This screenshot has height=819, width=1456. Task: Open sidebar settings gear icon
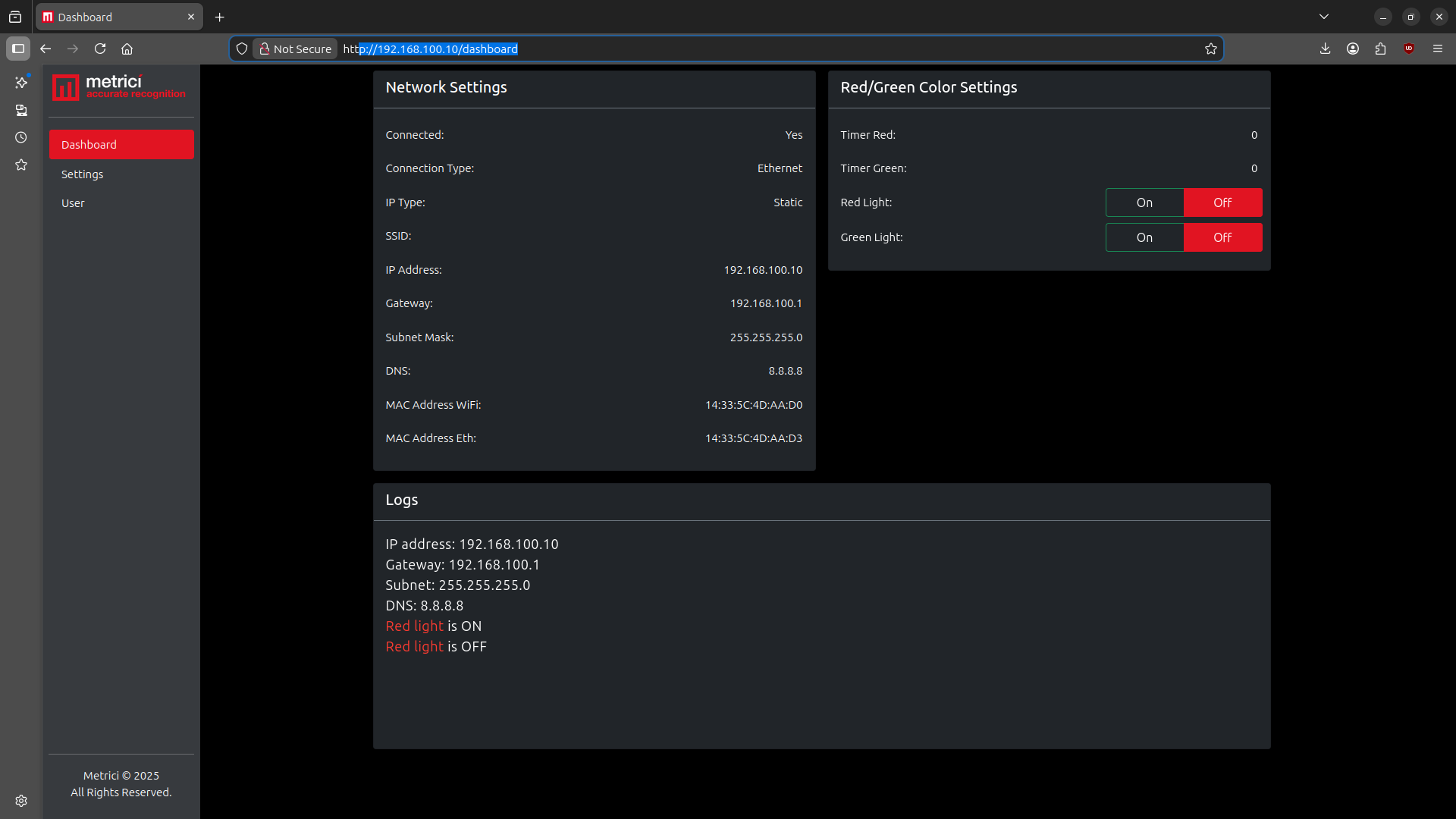point(21,801)
